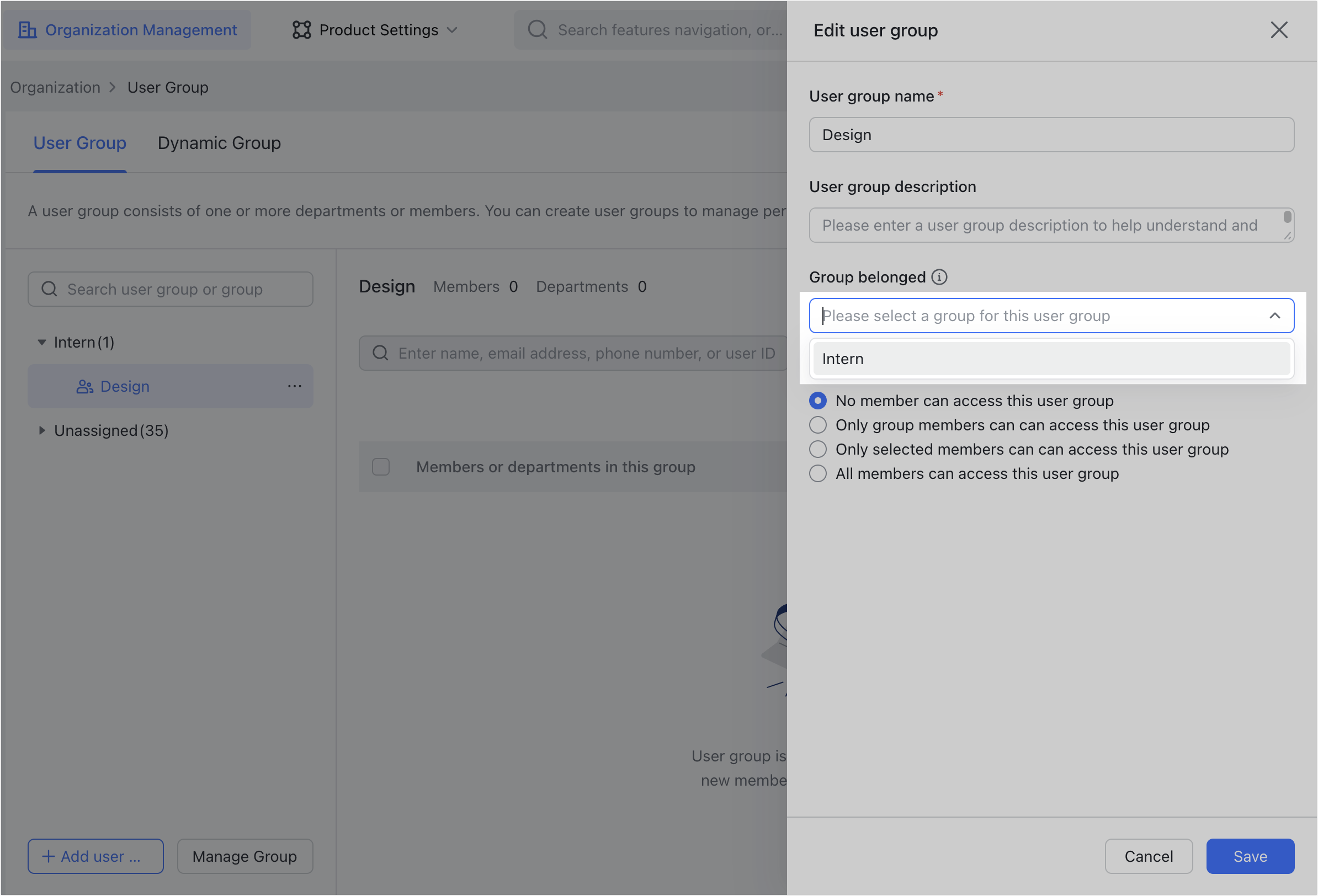Click the Organization Management building icon
Screen dimensions: 1318x896
pyautogui.click(x=28, y=29)
